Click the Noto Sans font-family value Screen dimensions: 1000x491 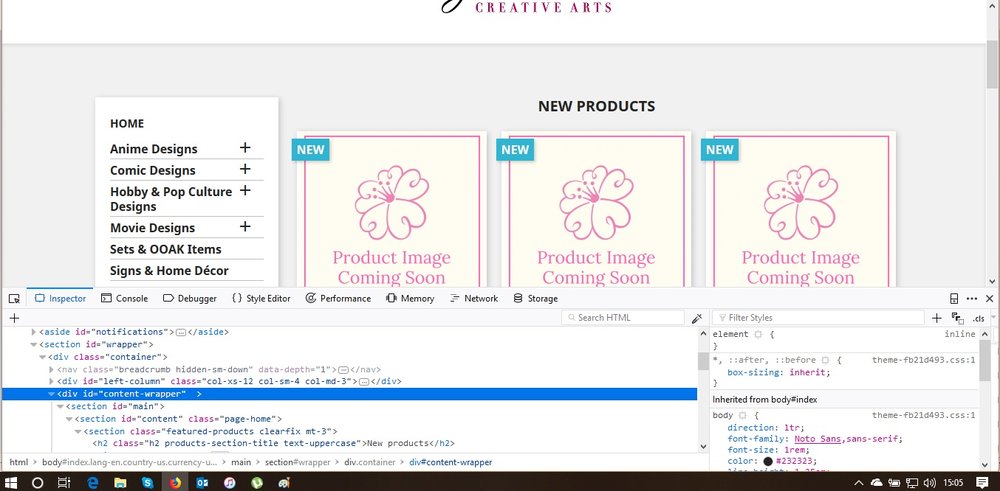point(819,439)
